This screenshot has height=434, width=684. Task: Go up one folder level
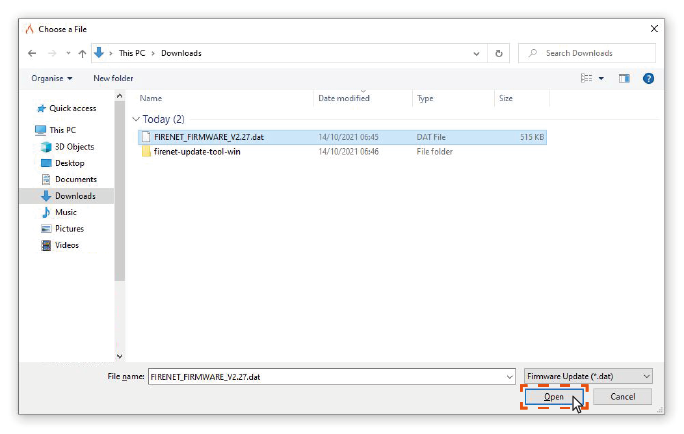pos(82,53)
